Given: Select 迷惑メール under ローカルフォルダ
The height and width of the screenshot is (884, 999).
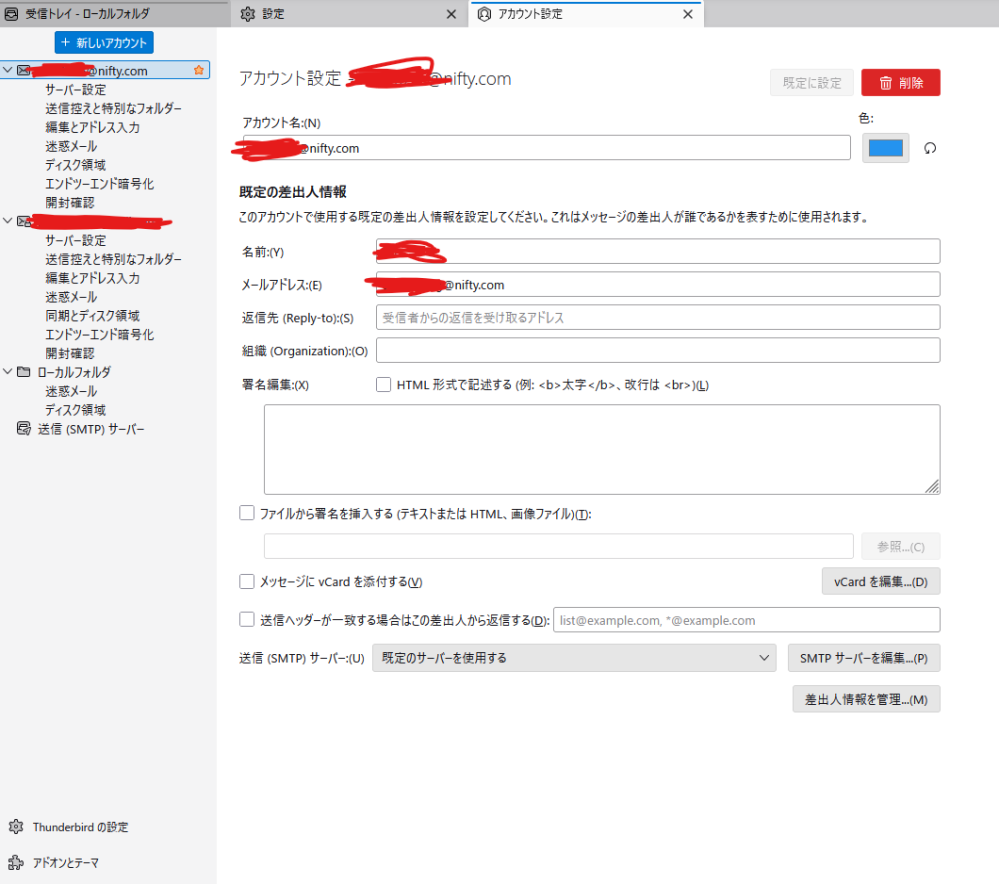Looking at the screenshot, I should [71, 391].
